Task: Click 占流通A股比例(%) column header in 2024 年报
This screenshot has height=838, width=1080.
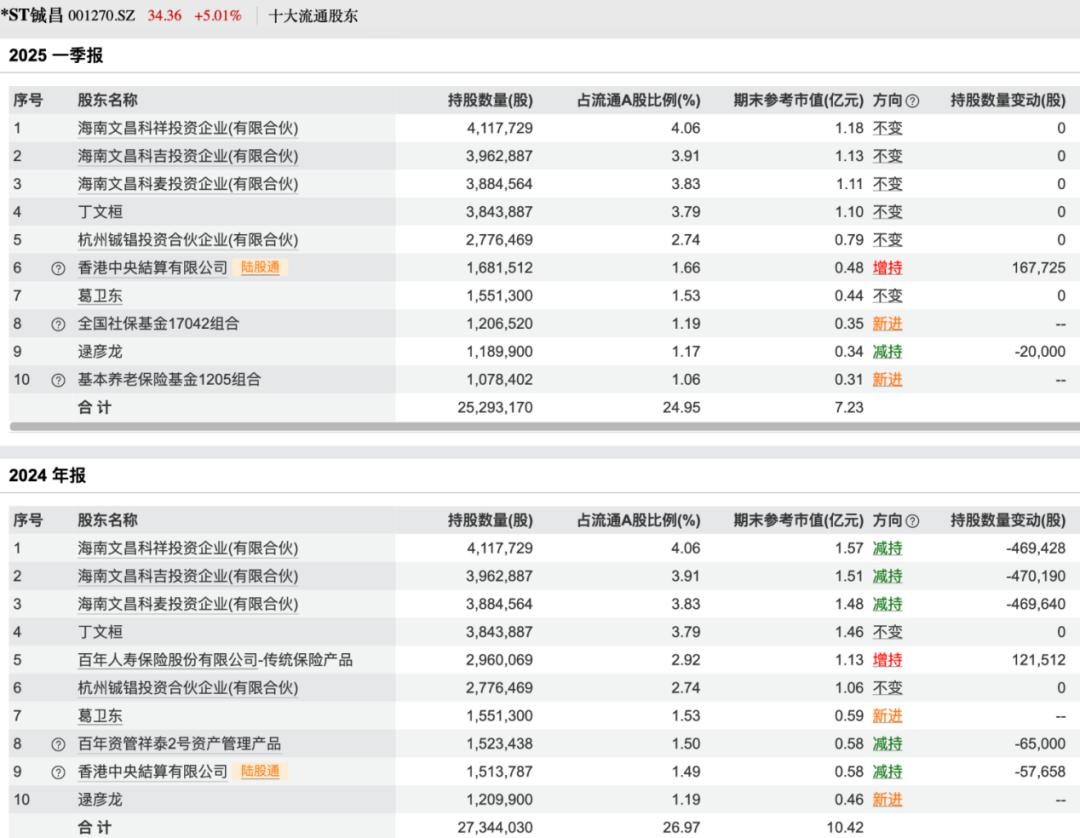Action: point(638,520)
